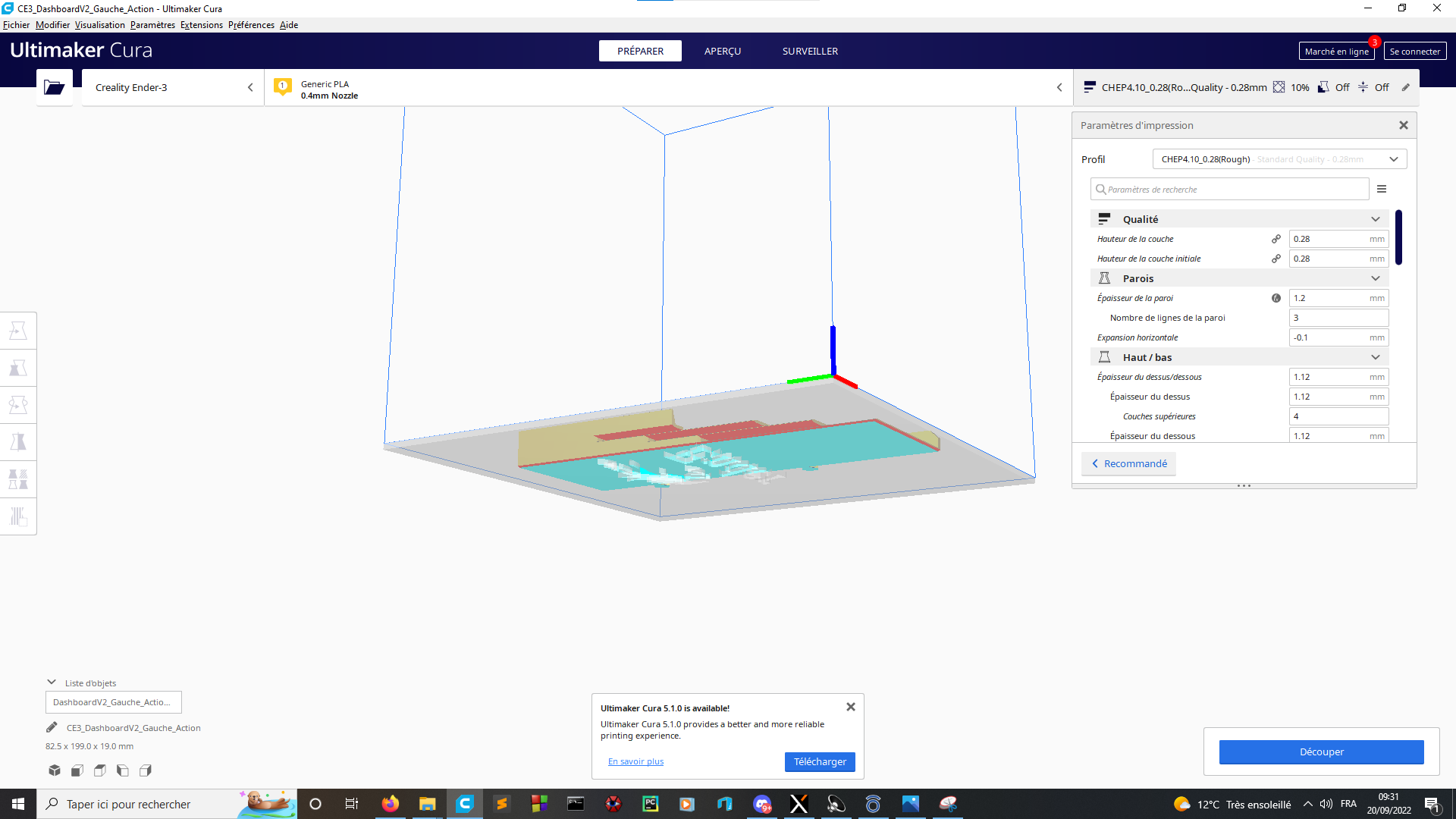Select the Scale tool in left toolbar
This screenshot has height=819, width=1456.
point(18,368)
